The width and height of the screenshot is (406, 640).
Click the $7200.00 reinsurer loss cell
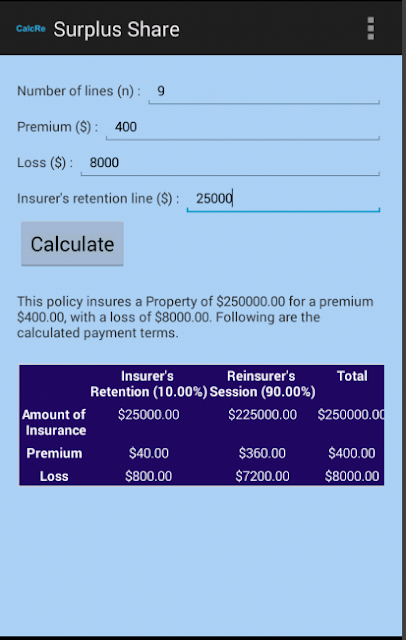pos(262,476)
